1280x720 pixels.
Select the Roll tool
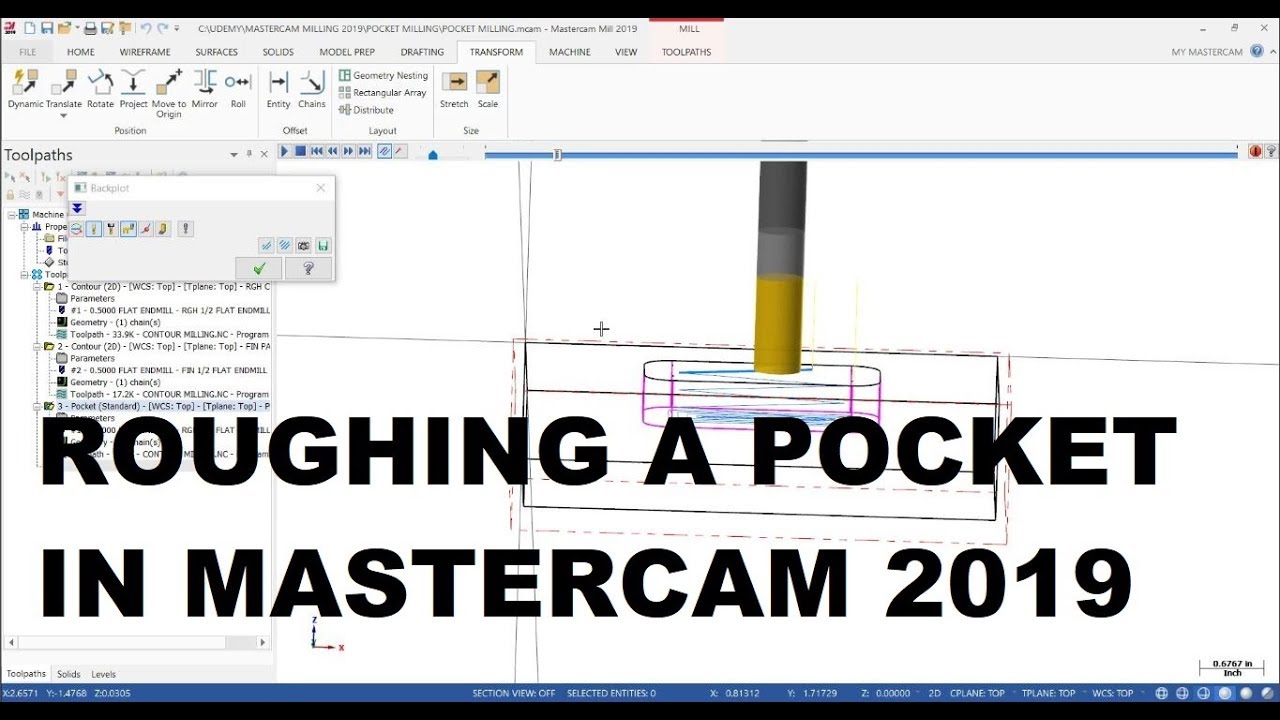tap(238, 89)
